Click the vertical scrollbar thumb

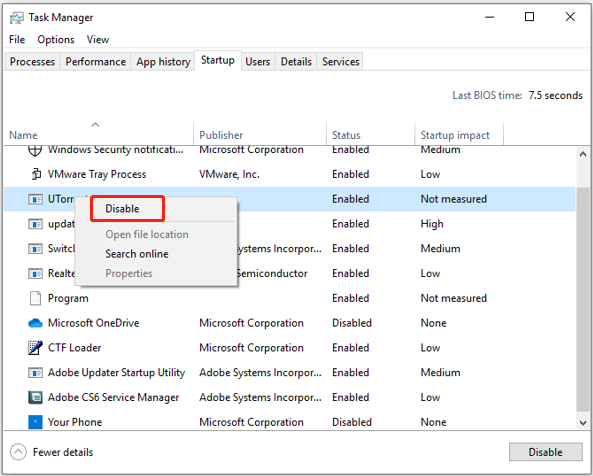point(583,299)
